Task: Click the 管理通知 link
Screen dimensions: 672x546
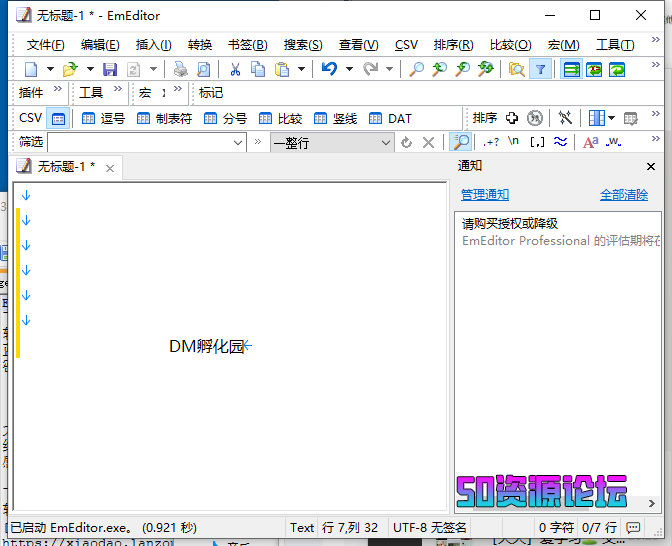Action: pos(485,195)
